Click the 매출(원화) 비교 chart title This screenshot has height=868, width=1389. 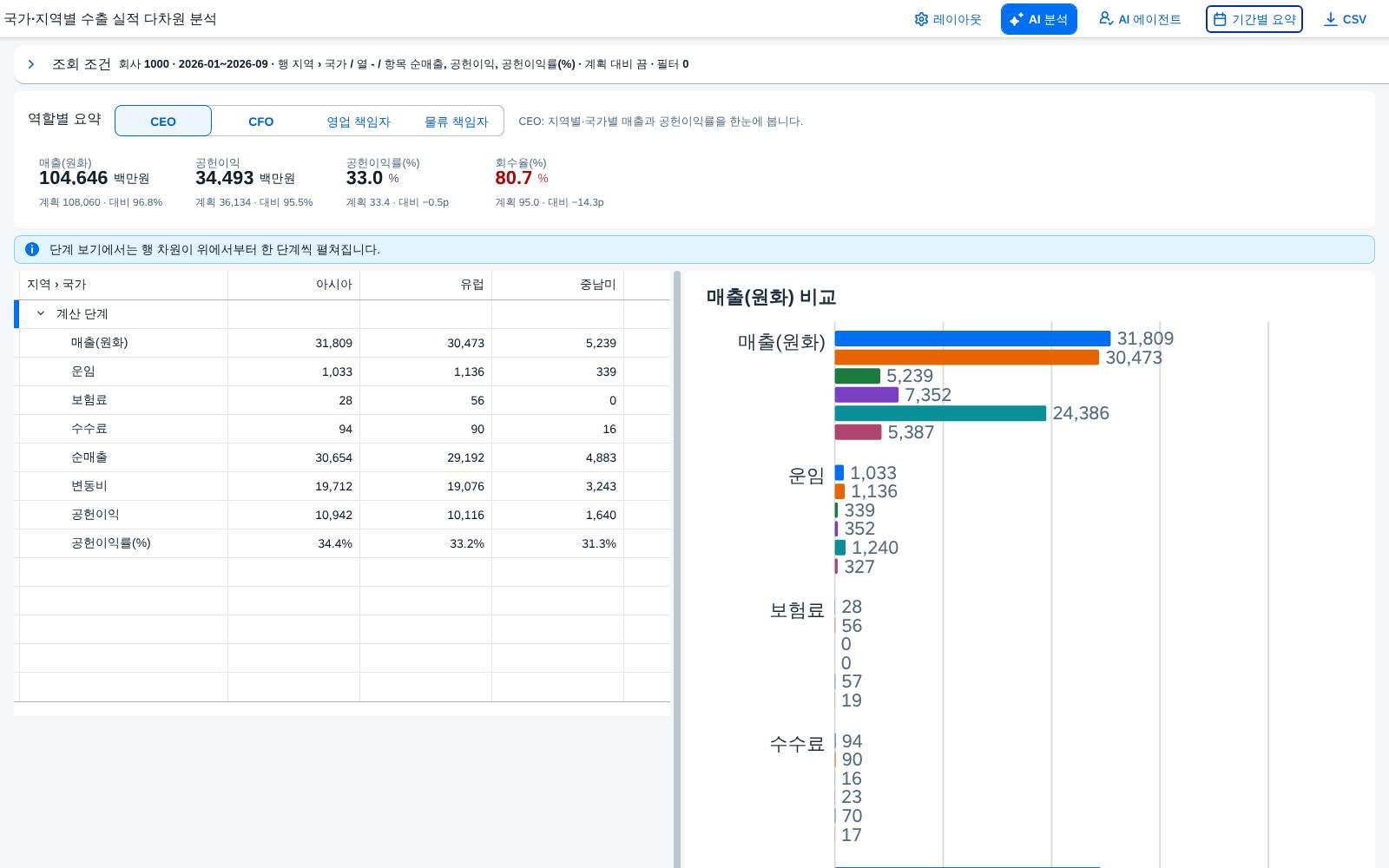771,298
